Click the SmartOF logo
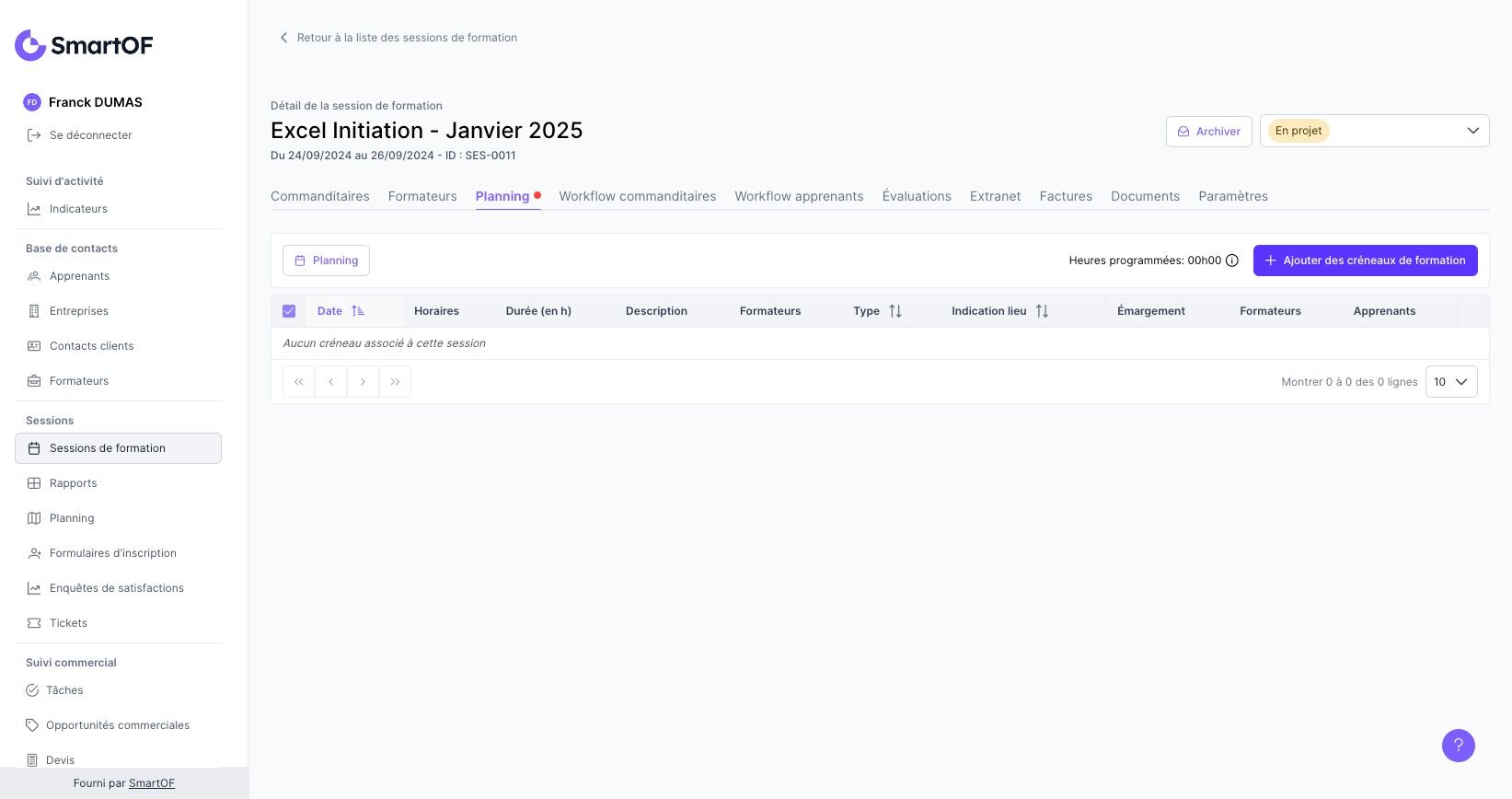Image resolution: width=1512 pixels, height=799 pixels. click(x=84, y=45)
